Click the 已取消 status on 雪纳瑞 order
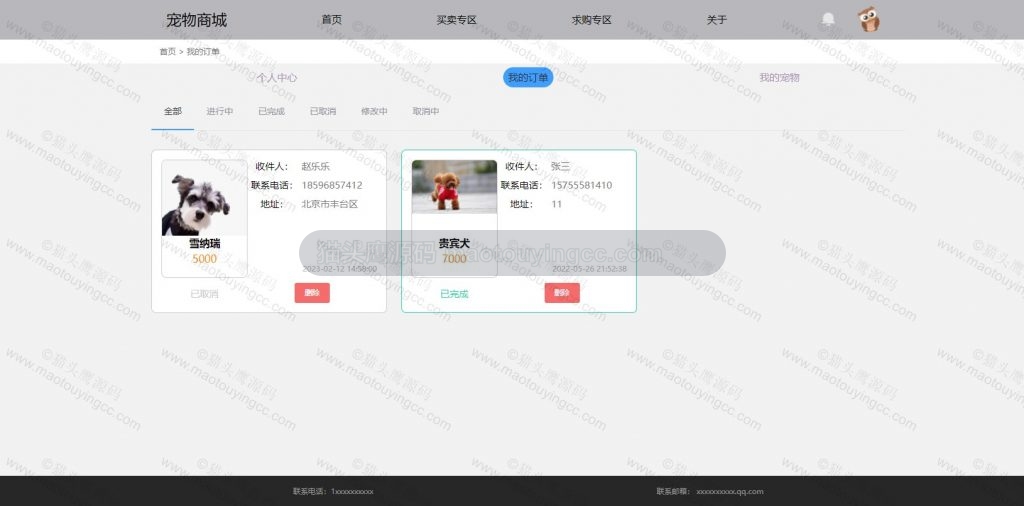This screenshot has height=506, width=1024. coord(204,294)
